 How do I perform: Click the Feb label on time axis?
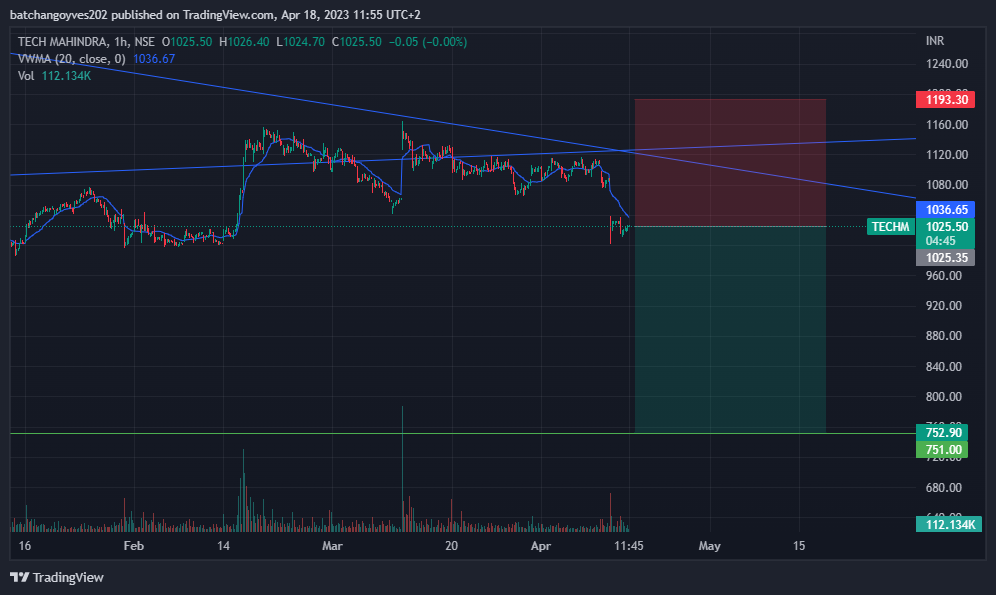click(133, 546)
